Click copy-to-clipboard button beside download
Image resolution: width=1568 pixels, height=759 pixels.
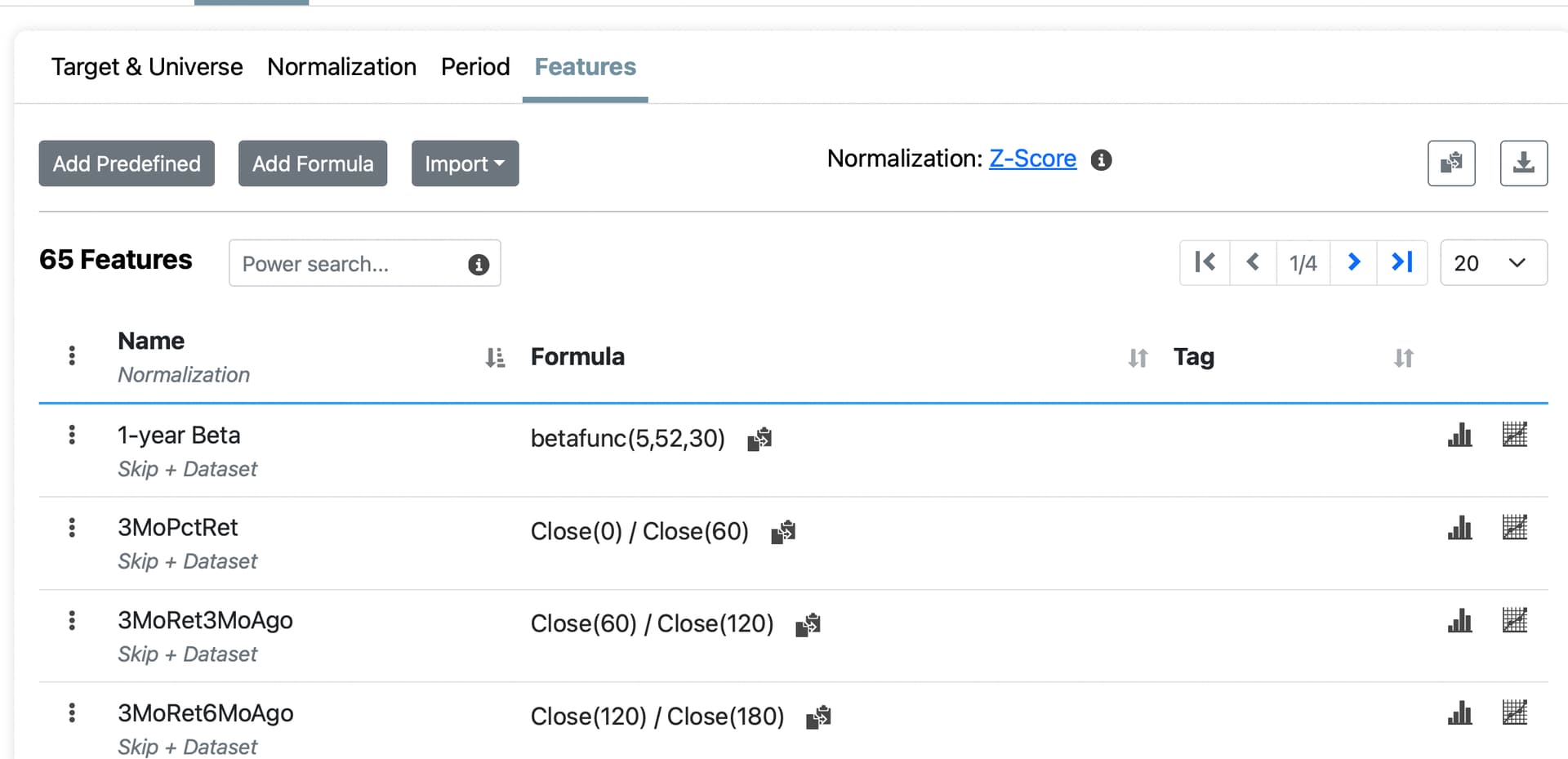pyautogui.click(x=1451, y=163)
